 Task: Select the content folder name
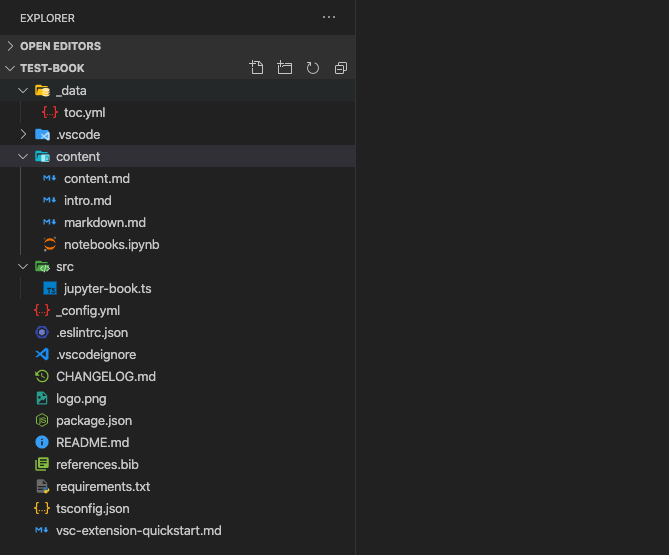coord(78,157)
